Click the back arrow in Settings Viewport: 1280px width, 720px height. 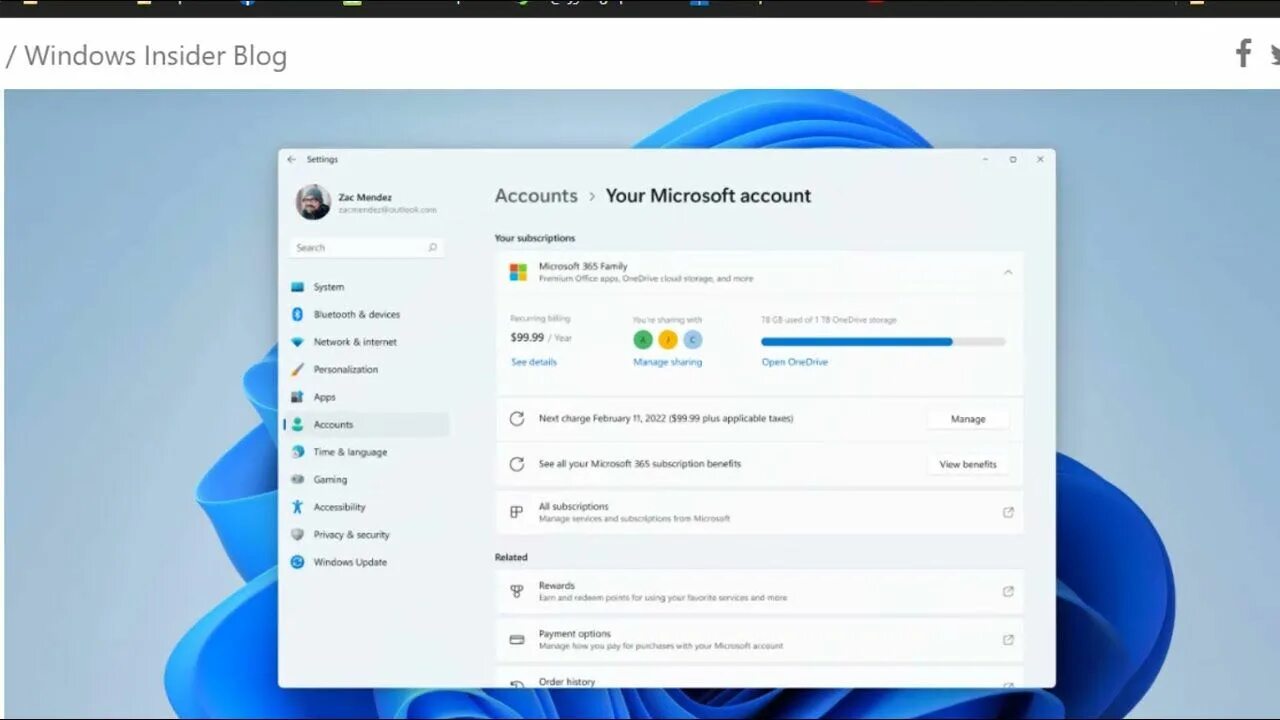292,159
